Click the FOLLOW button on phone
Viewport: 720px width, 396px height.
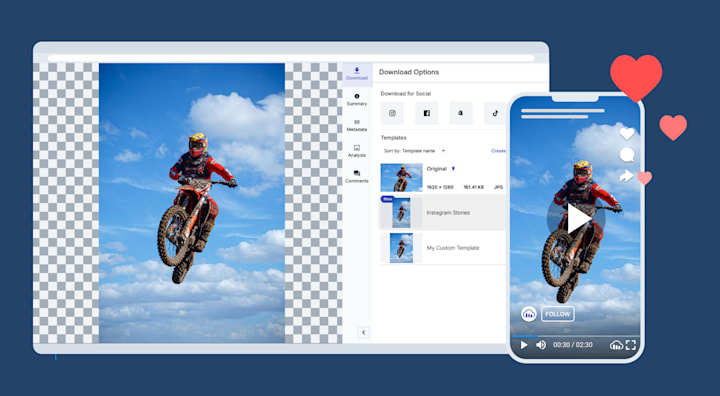(557, 314)
